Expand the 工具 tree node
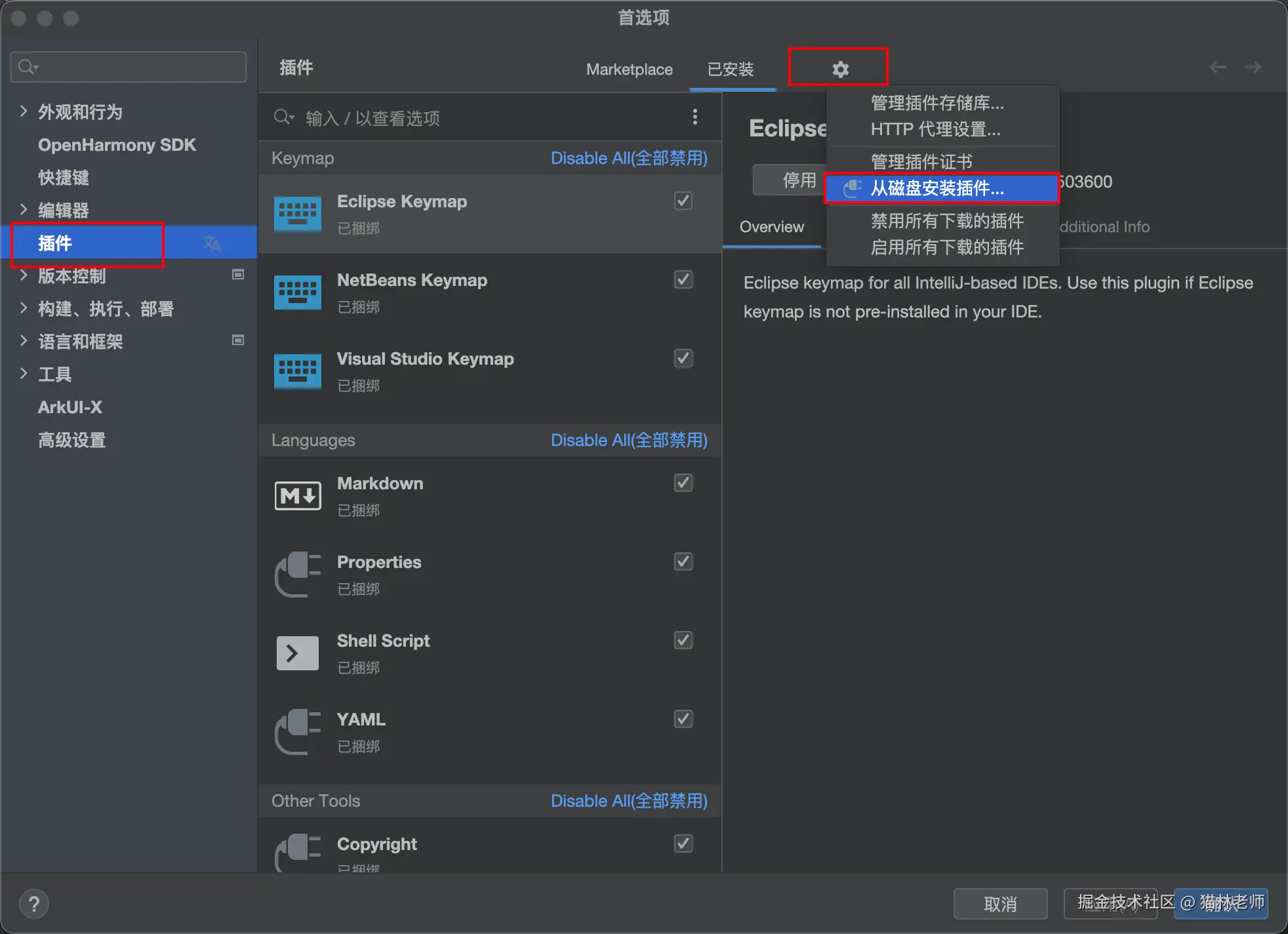 [x=24, y=374]
